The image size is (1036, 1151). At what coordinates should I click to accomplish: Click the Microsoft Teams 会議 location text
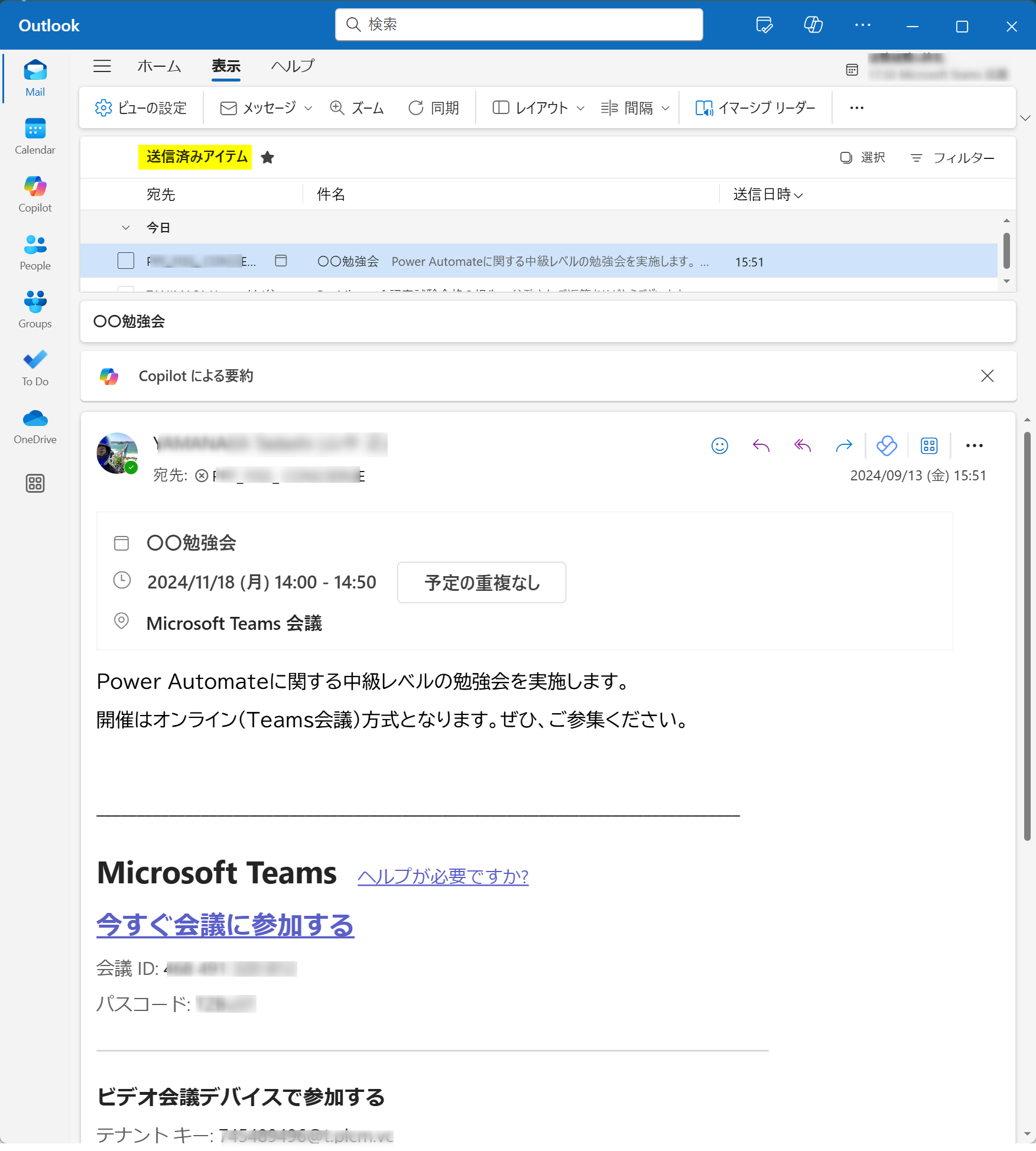point(234,624)
